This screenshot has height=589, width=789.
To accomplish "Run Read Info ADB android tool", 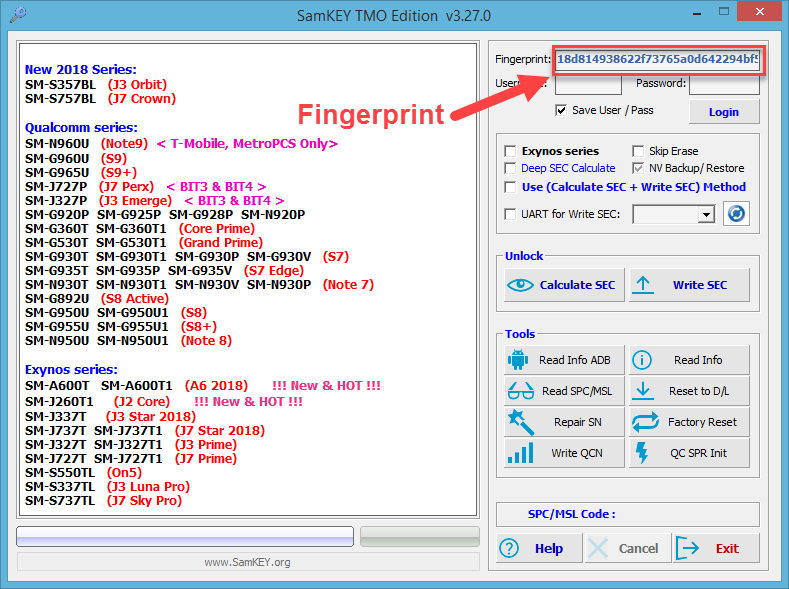I will [x=564, y=360].
